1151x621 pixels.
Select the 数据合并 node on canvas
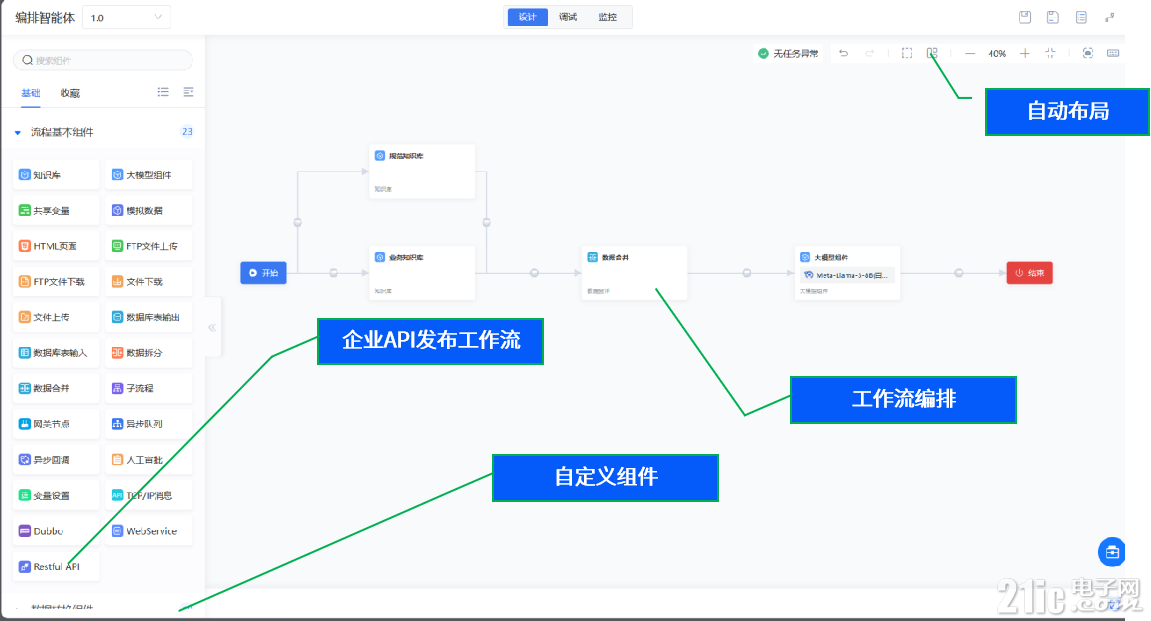(x=634, y=273)
